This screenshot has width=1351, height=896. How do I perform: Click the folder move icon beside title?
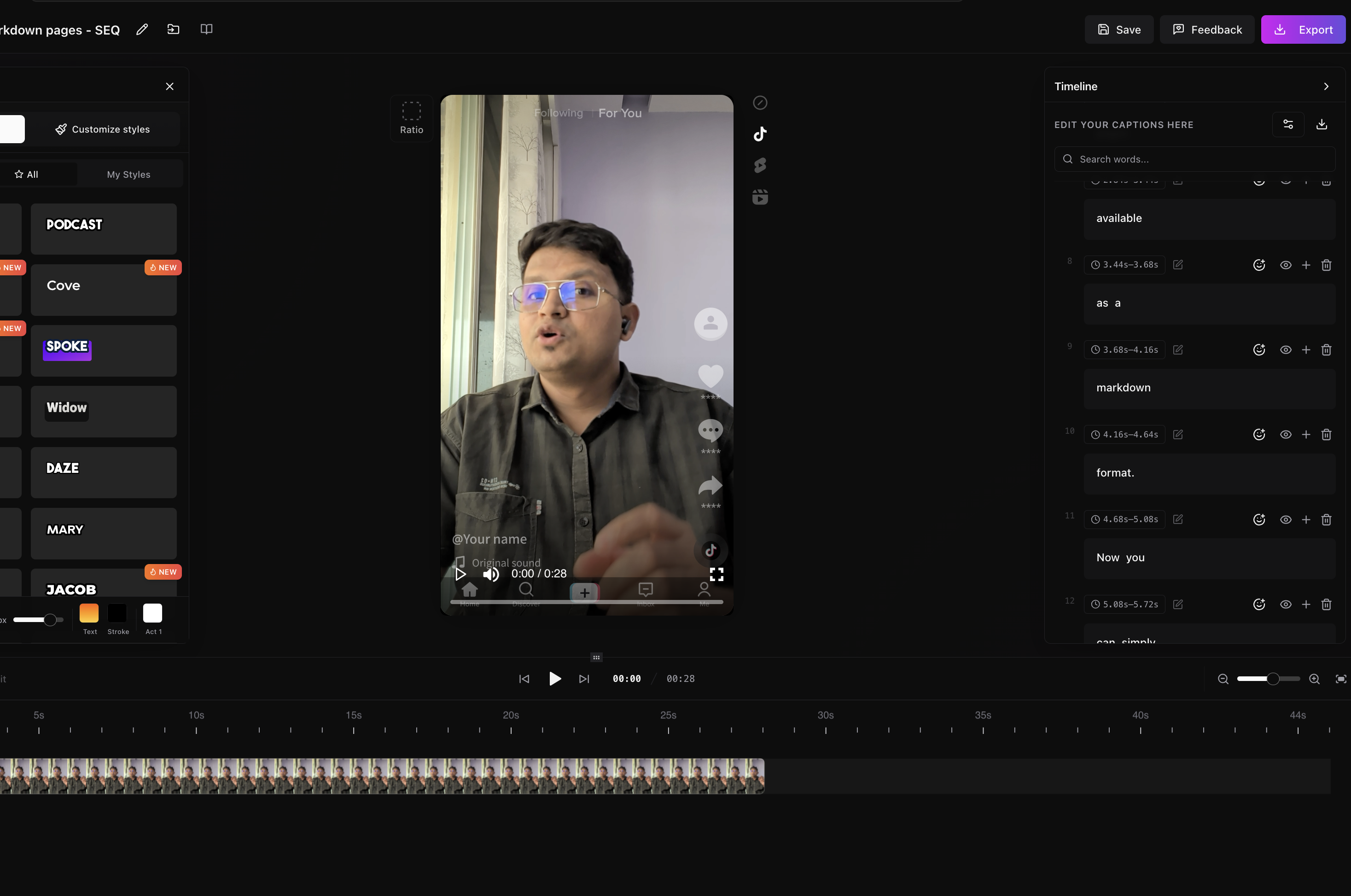[173, 29]
